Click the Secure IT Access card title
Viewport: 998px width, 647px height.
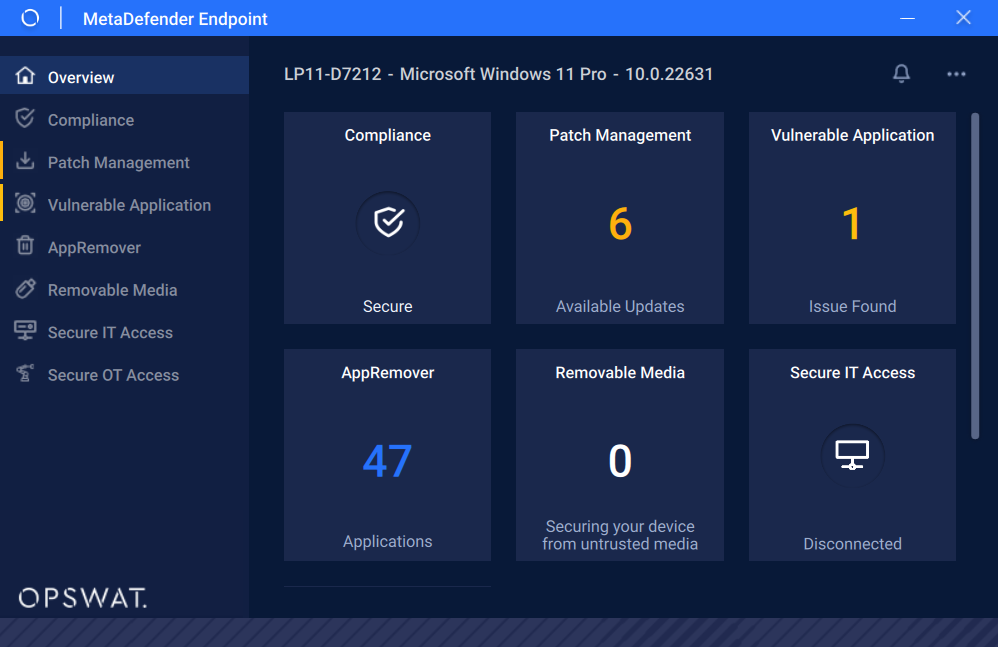coord(852,373)
